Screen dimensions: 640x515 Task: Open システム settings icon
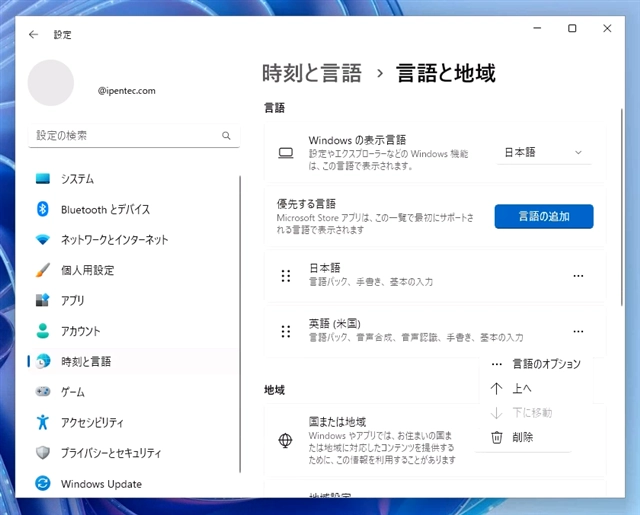43,179
